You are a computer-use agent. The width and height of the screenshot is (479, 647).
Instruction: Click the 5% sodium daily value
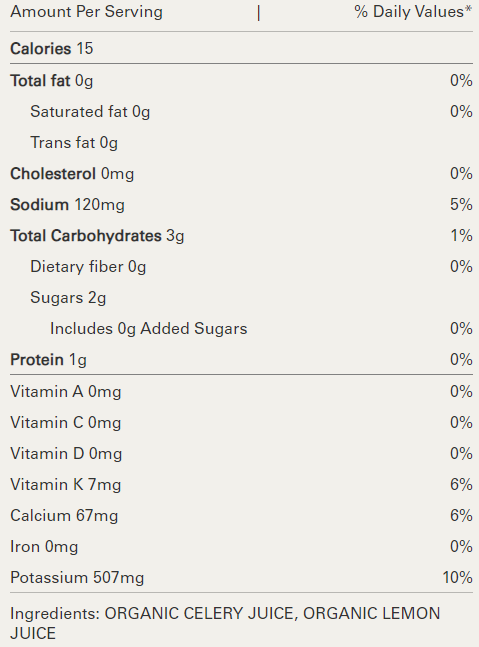coord(461,205)
